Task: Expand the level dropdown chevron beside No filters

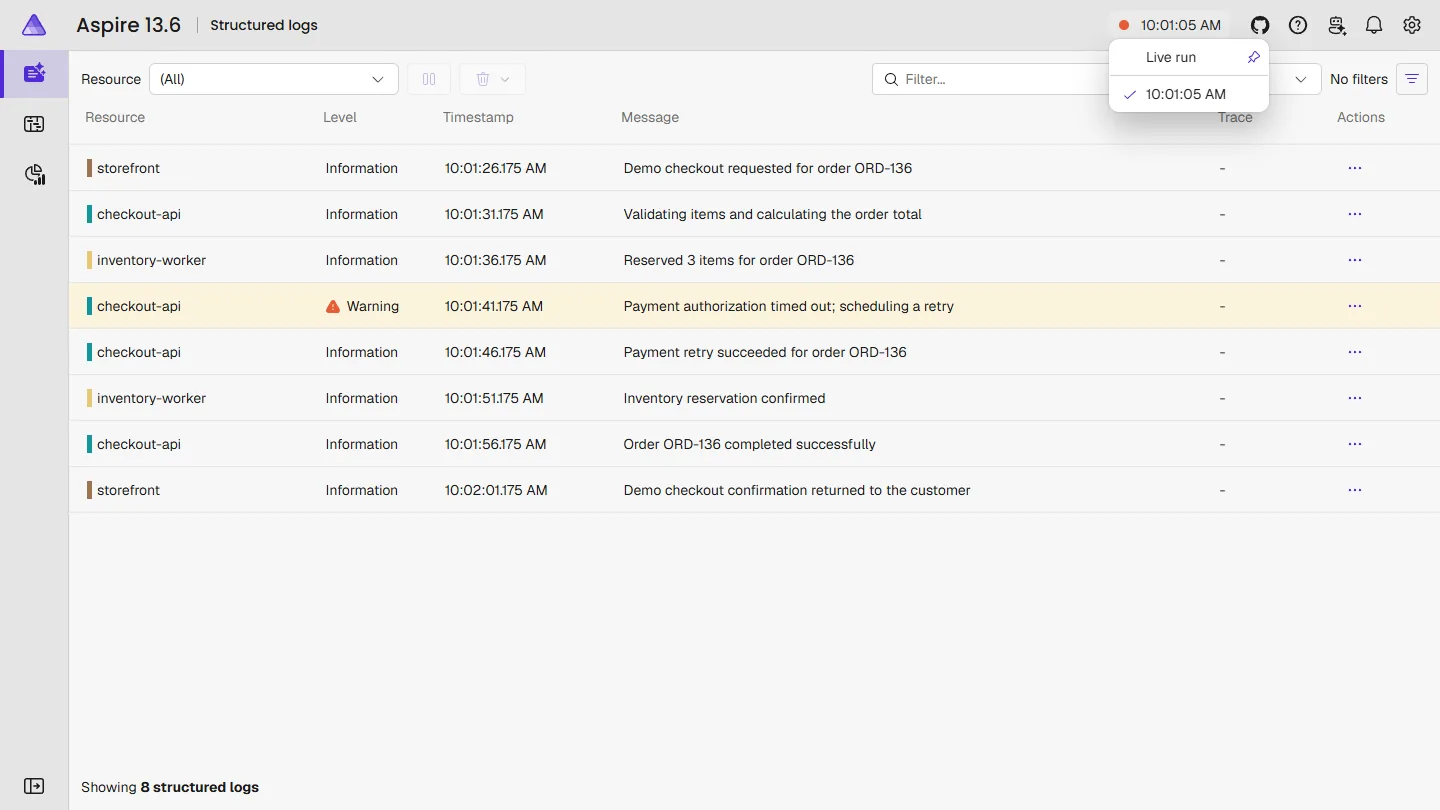Action: point(1302,79)
